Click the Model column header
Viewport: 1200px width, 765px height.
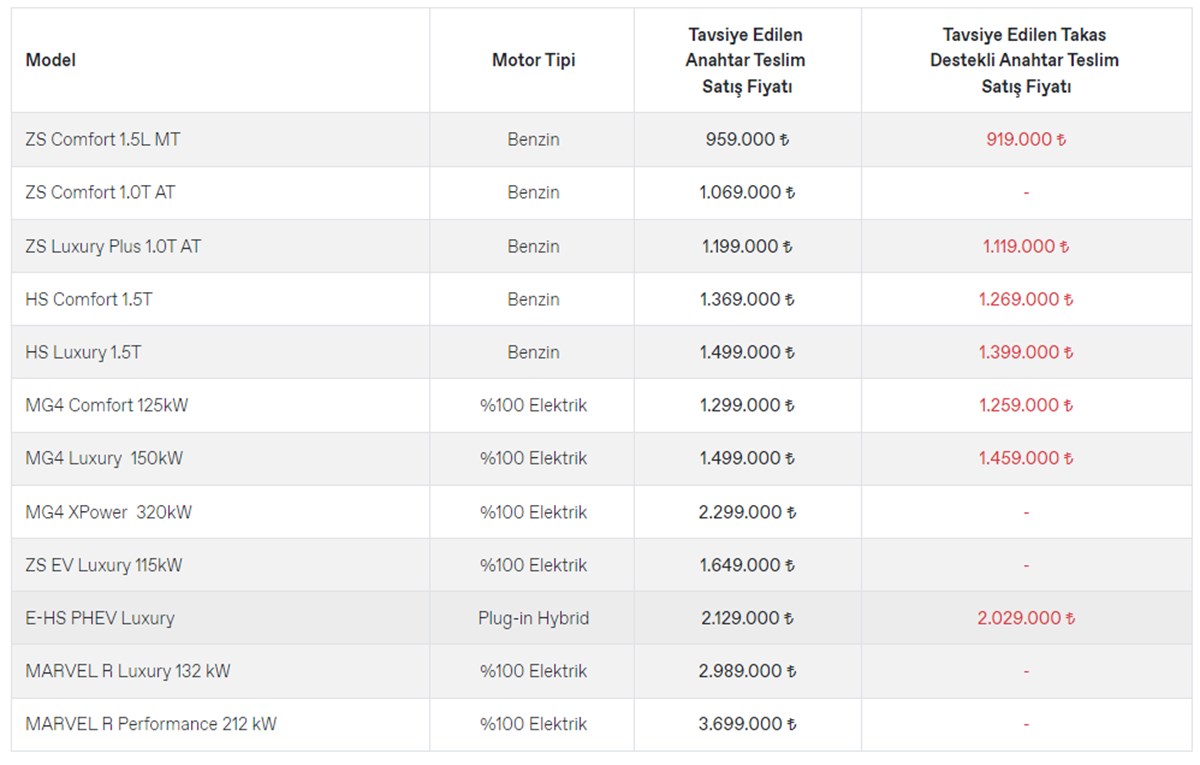[x=51, y=60]
